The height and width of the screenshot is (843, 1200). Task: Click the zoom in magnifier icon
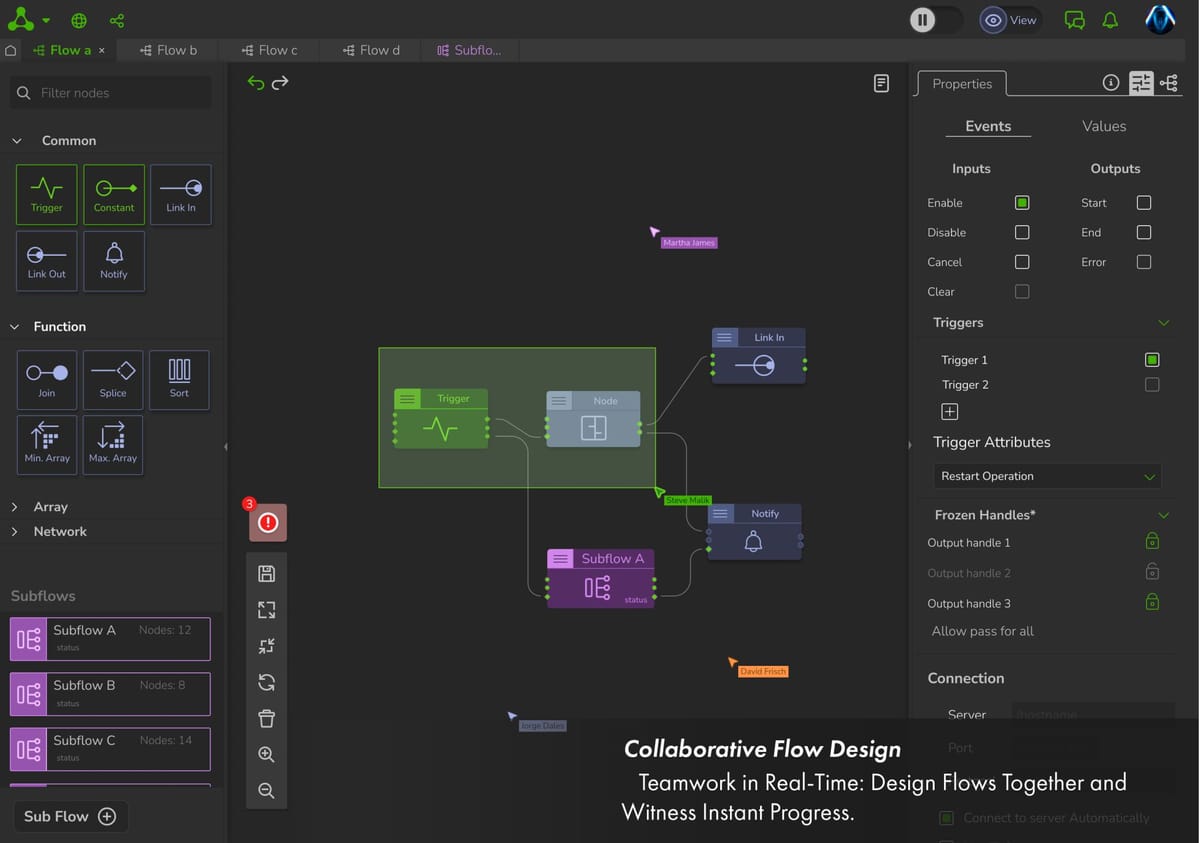click(266, 754)
